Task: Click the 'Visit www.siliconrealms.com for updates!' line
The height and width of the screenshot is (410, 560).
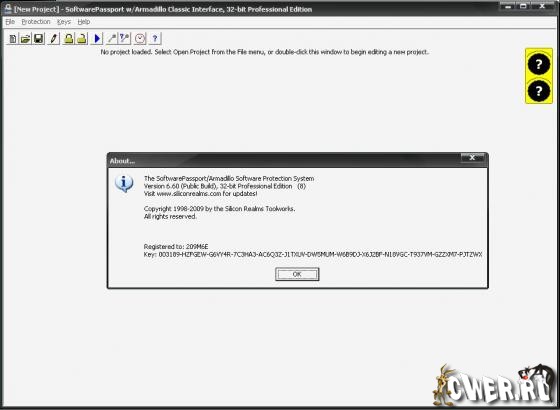Action: (200, 194)
